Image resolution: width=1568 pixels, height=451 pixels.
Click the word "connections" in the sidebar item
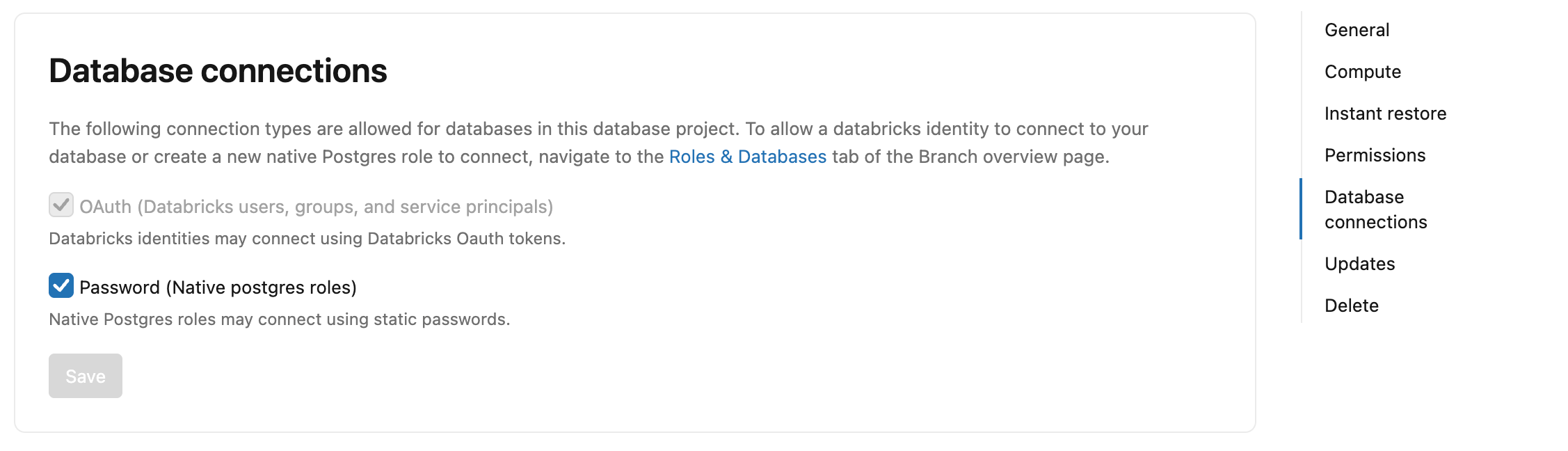(x=1375, y=223)
